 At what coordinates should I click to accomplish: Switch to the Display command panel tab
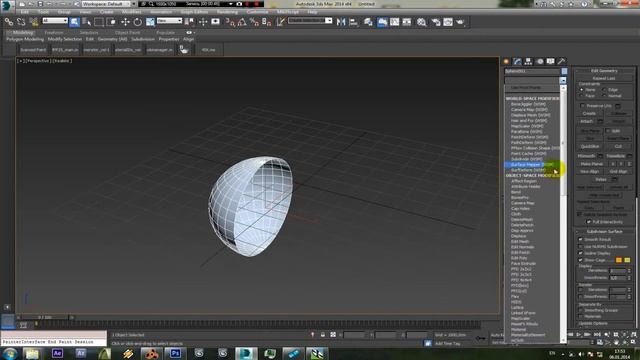pyautogui.click(x=551, y=61)
